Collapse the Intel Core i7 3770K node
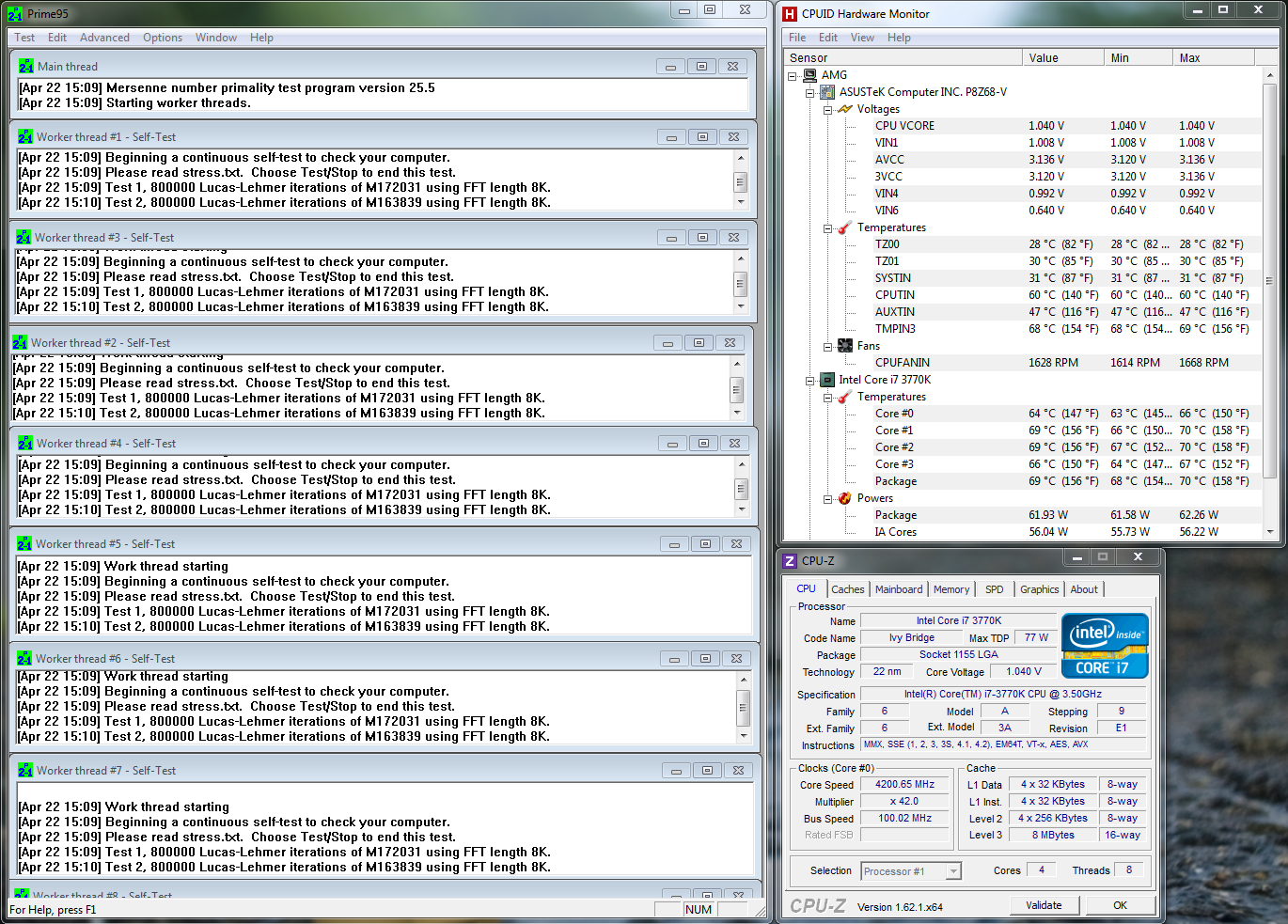Screen dimensions: 1288x924 (x=809, y=381)
